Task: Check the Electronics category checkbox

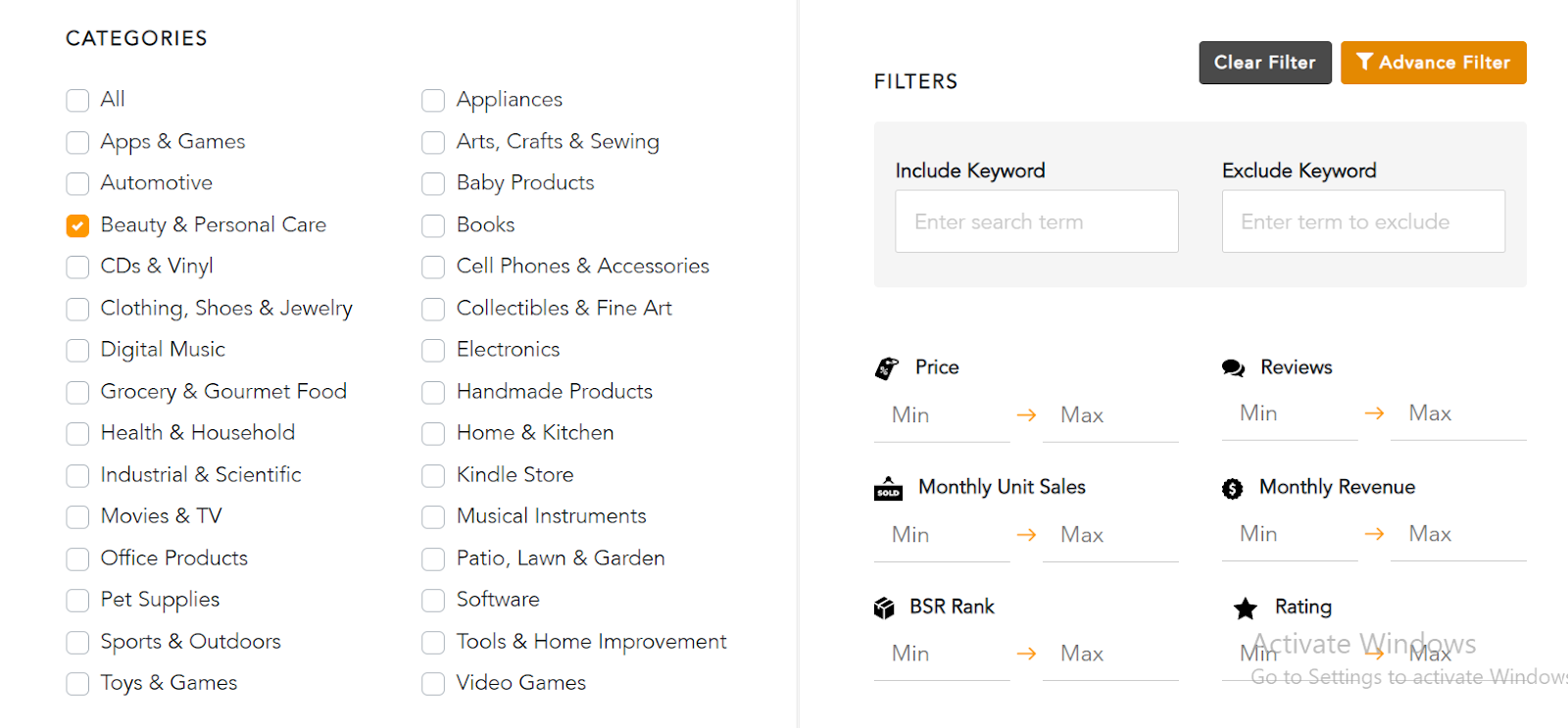Action: (x=433, y=351)
